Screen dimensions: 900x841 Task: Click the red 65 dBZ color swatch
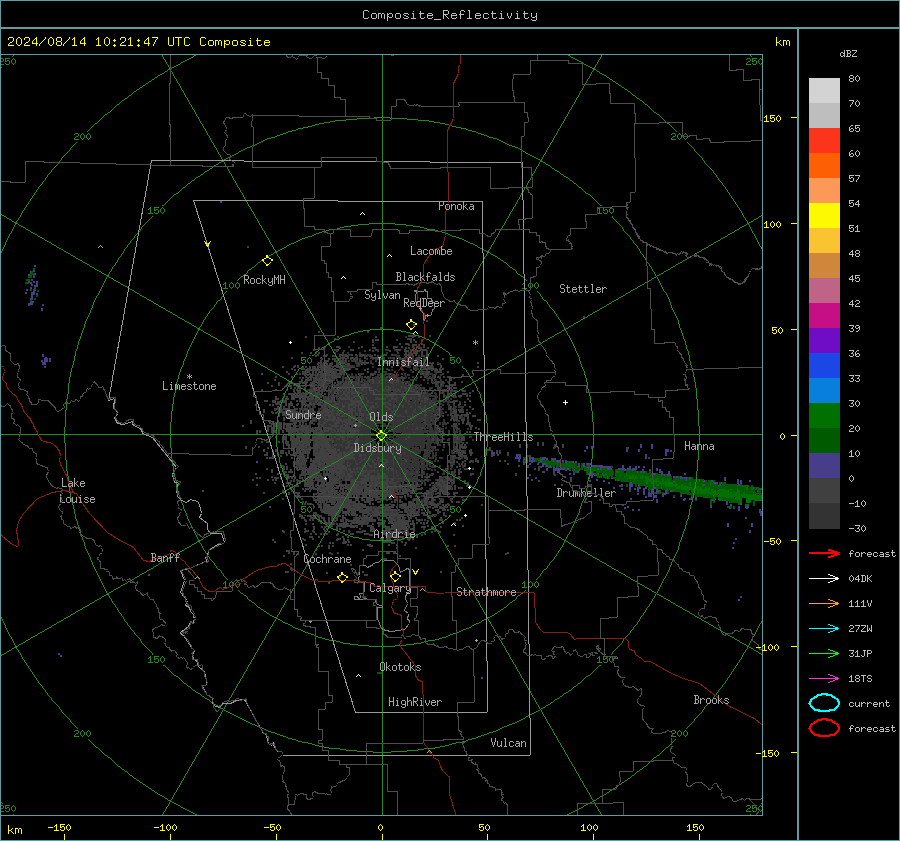pos(824,140)
